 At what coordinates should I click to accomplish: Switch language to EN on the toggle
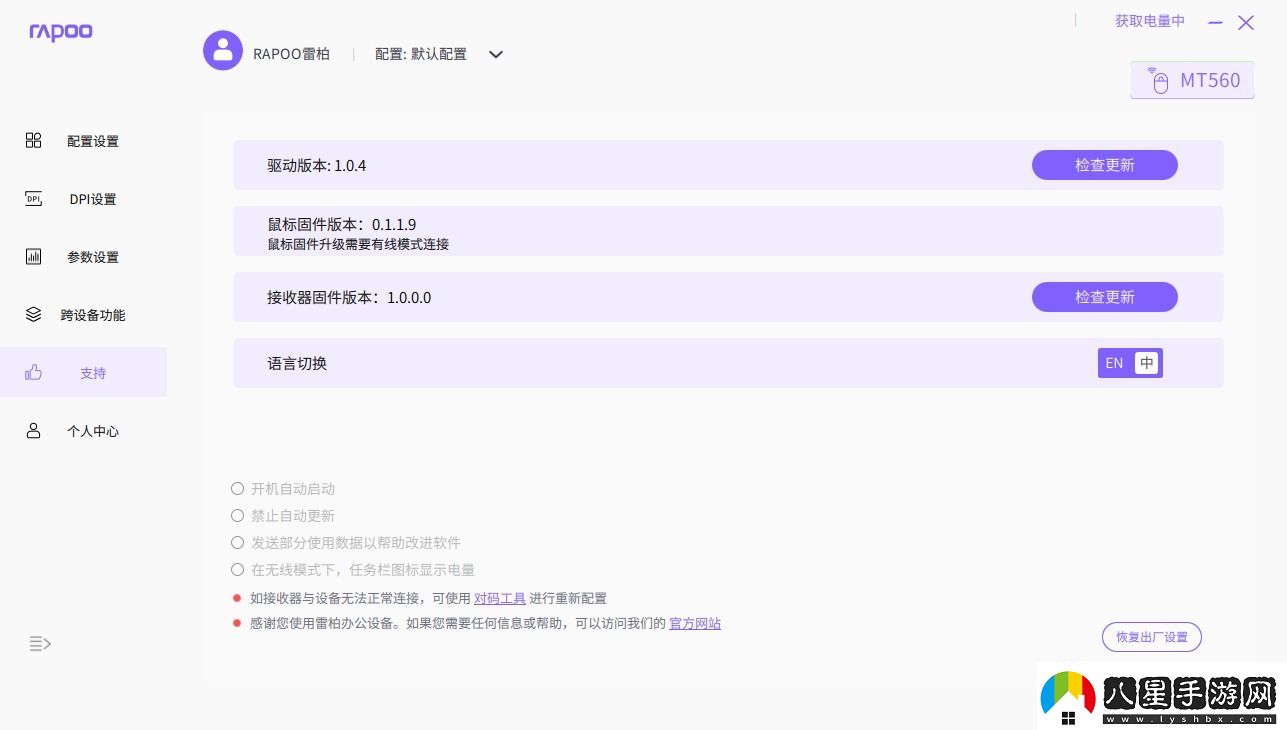point(1114,363)
